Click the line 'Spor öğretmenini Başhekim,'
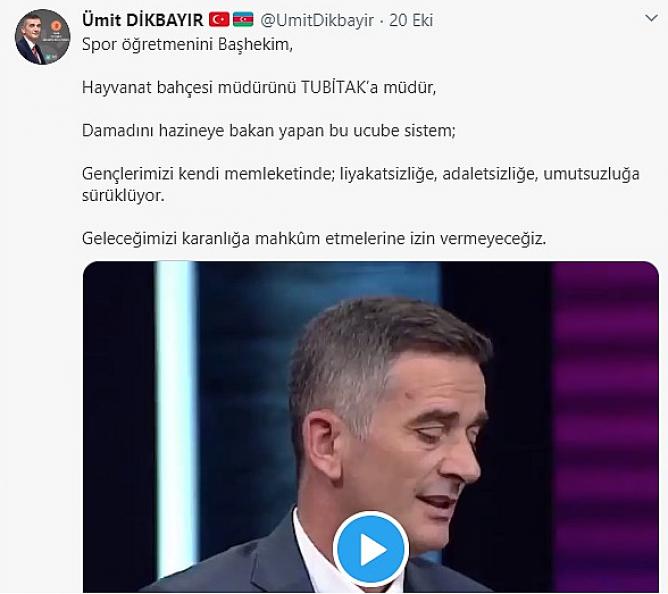668x594 pixels. pyautogui.click(x=187, y=45)
